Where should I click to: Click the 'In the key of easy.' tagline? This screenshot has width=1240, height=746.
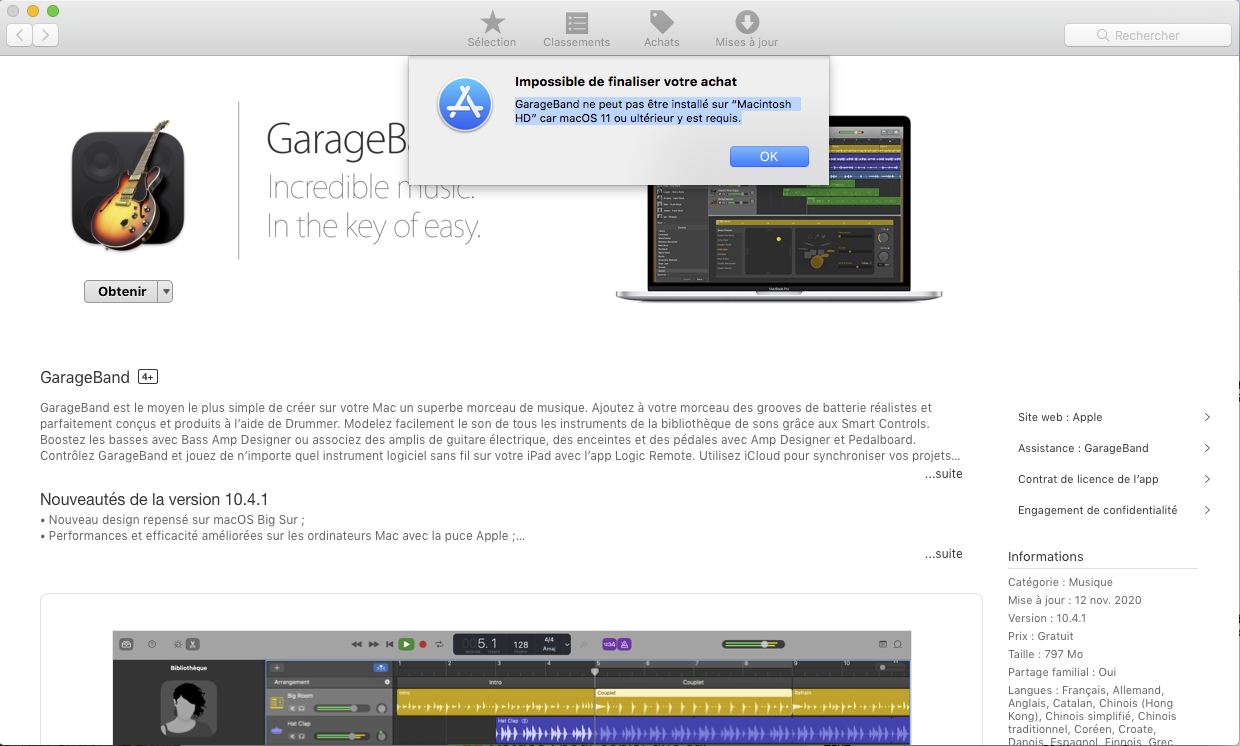(x=373, y=227)
